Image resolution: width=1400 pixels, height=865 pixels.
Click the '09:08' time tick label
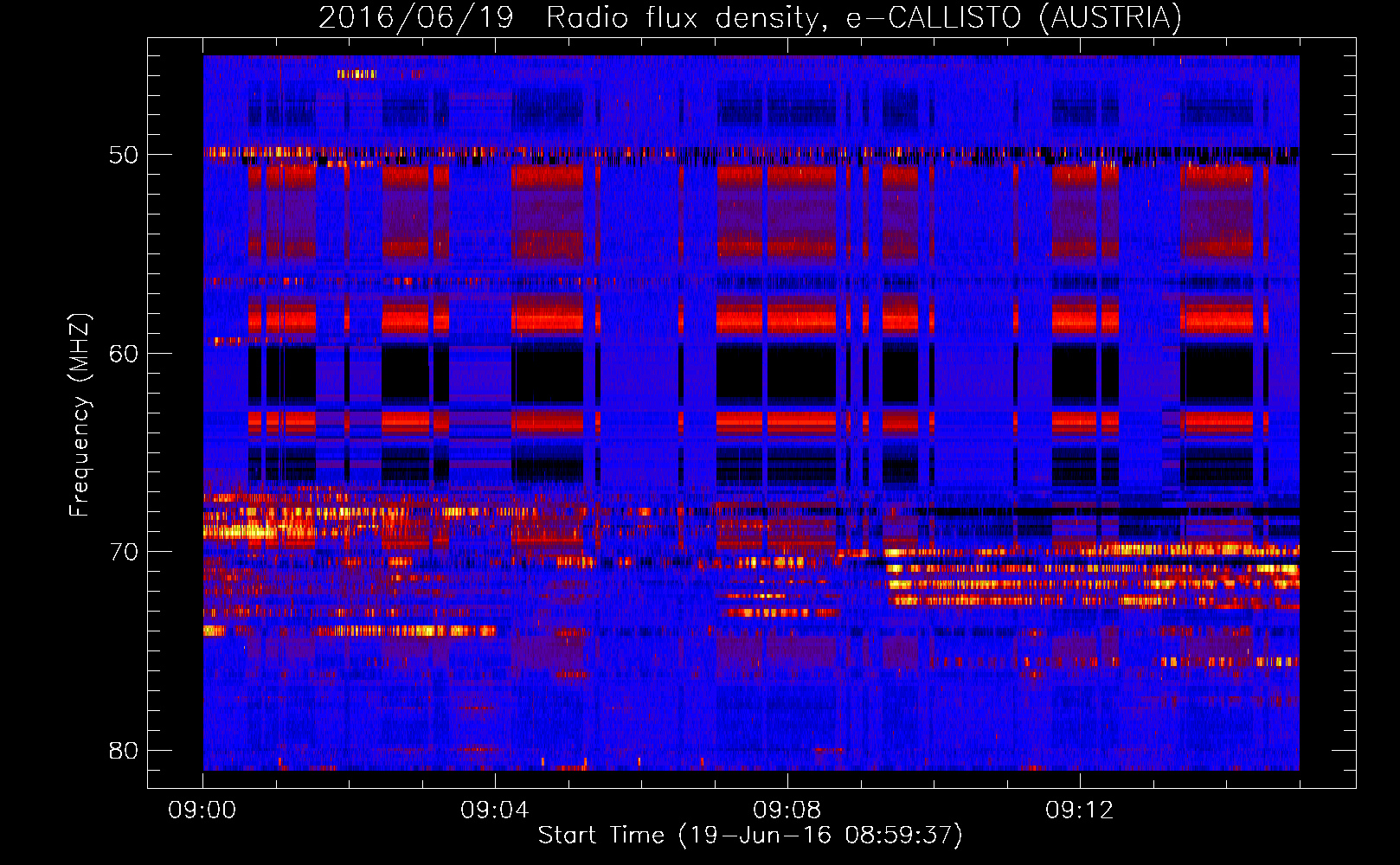coord(787,811)
